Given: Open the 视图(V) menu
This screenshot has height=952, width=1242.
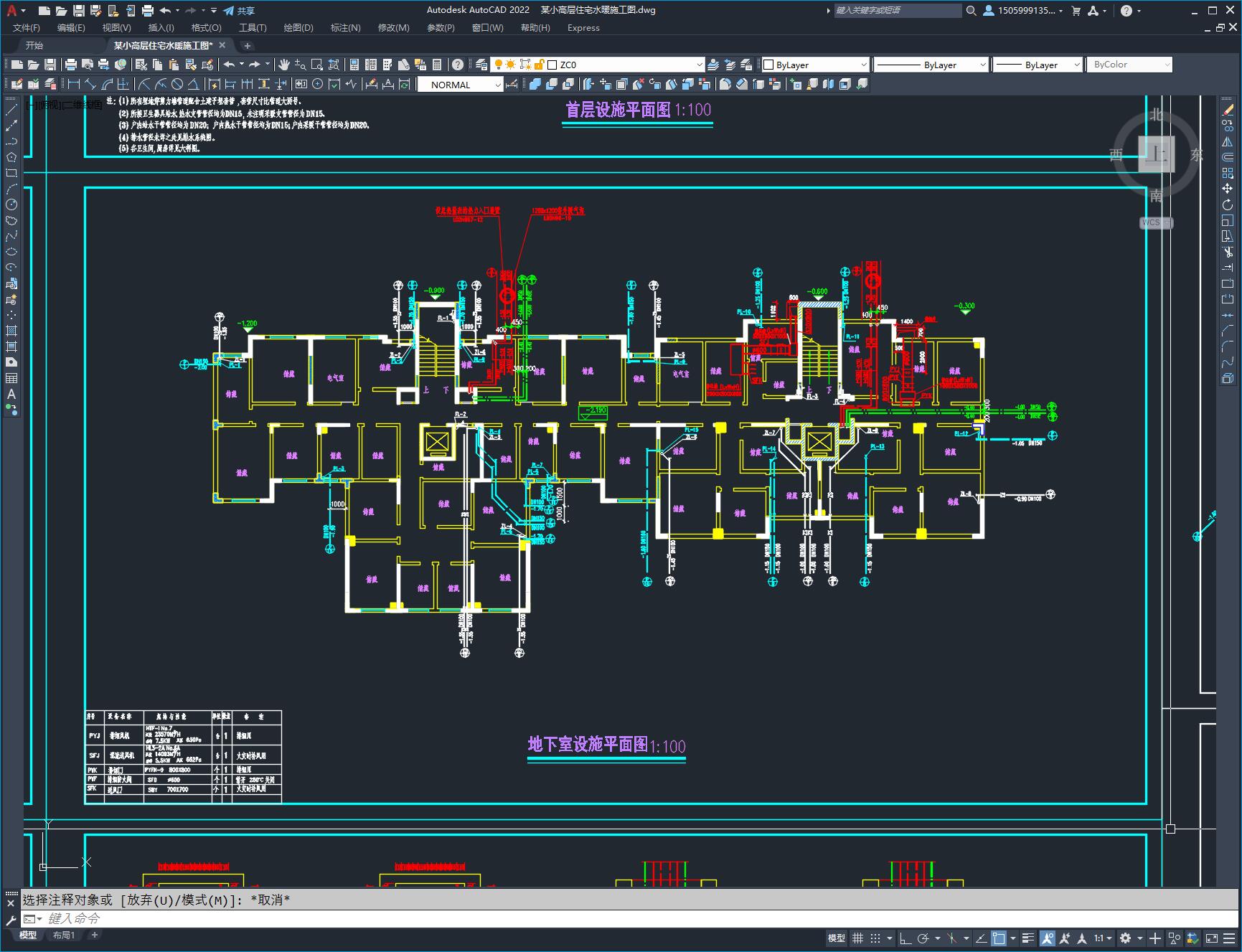Looking at the screenshot, I should point(116,28).
